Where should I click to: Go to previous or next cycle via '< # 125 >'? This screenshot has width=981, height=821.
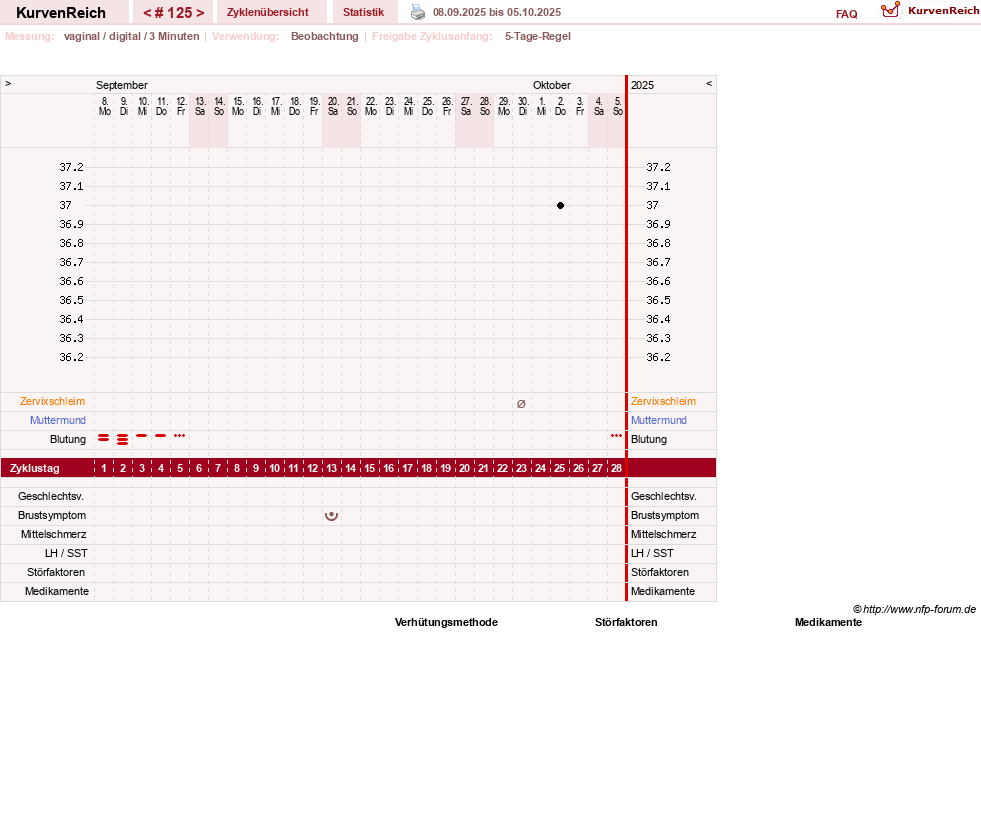click(x=173, y=13)
